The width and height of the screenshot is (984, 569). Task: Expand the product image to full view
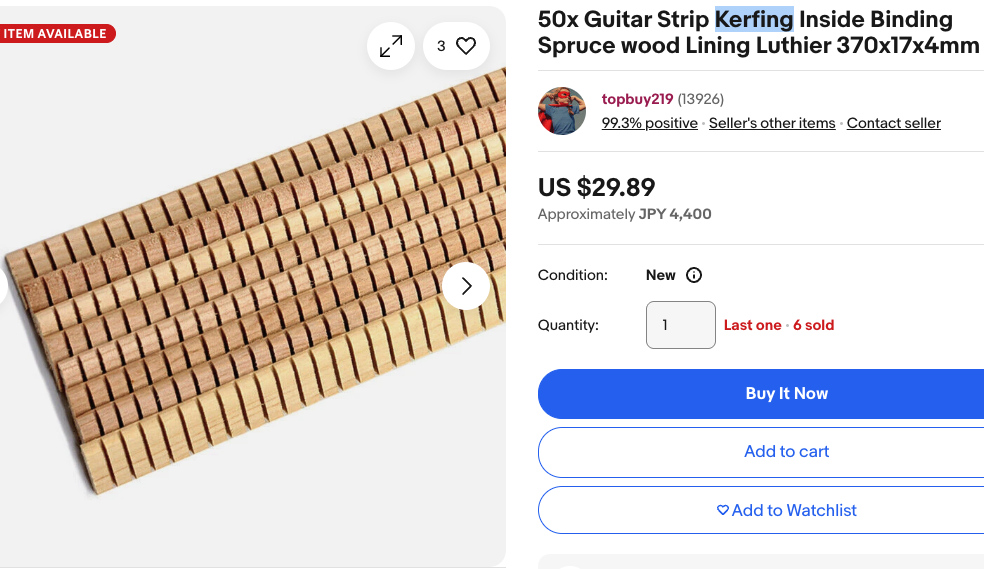(391, 46)
